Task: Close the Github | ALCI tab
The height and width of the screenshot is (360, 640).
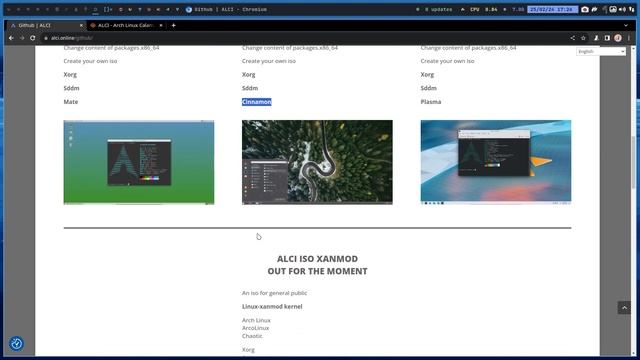Action: click(x=81, y=25)
